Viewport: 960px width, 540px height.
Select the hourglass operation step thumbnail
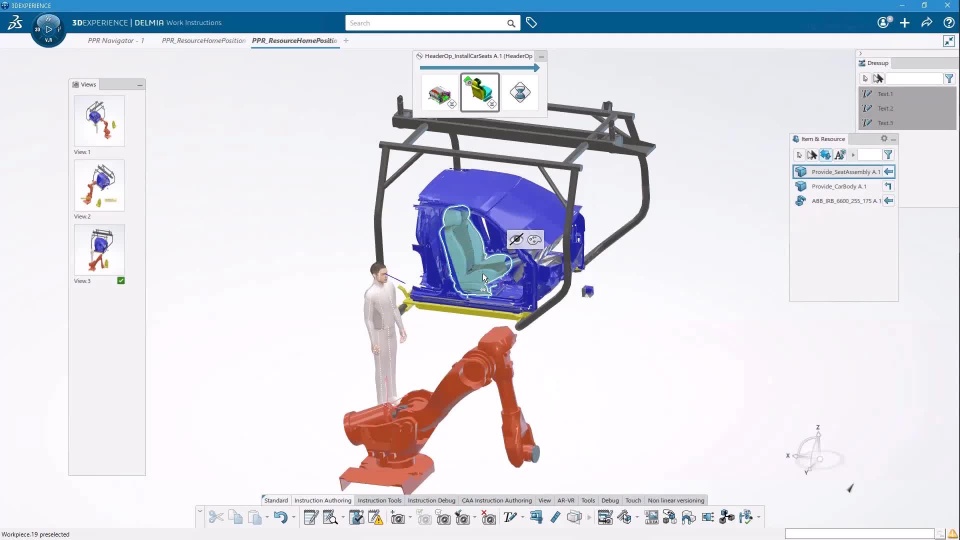520,92
